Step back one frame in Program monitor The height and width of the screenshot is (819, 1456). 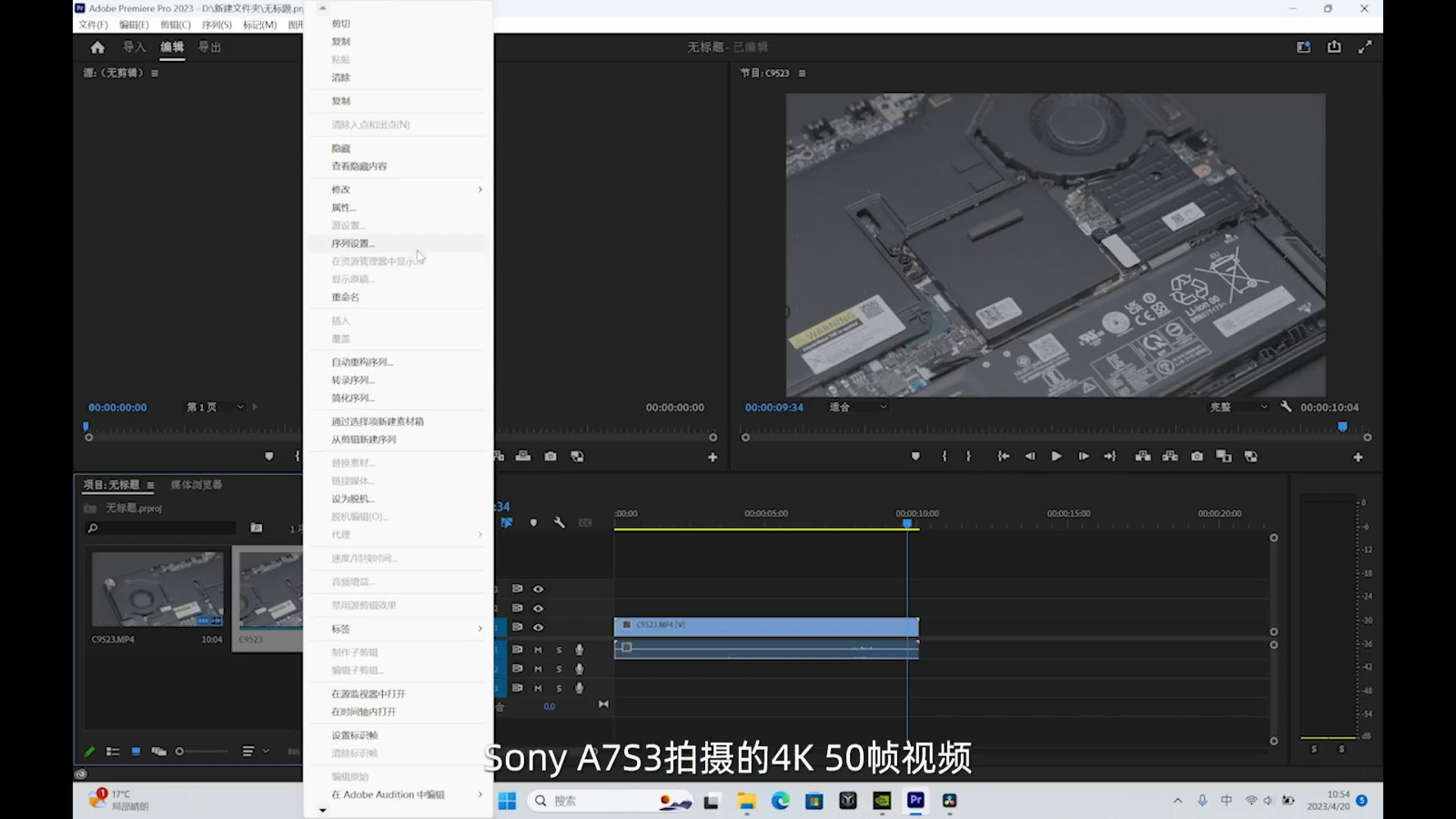click(1029, 456)
